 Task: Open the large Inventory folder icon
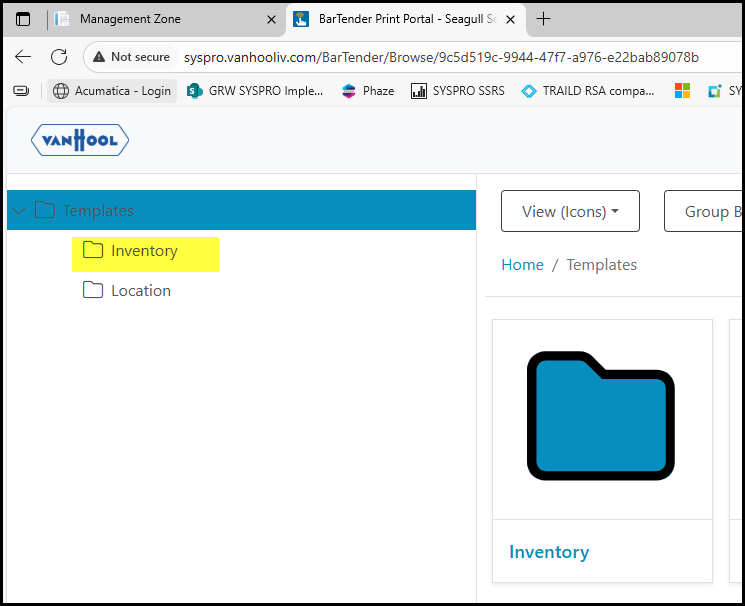pos(601,416)
